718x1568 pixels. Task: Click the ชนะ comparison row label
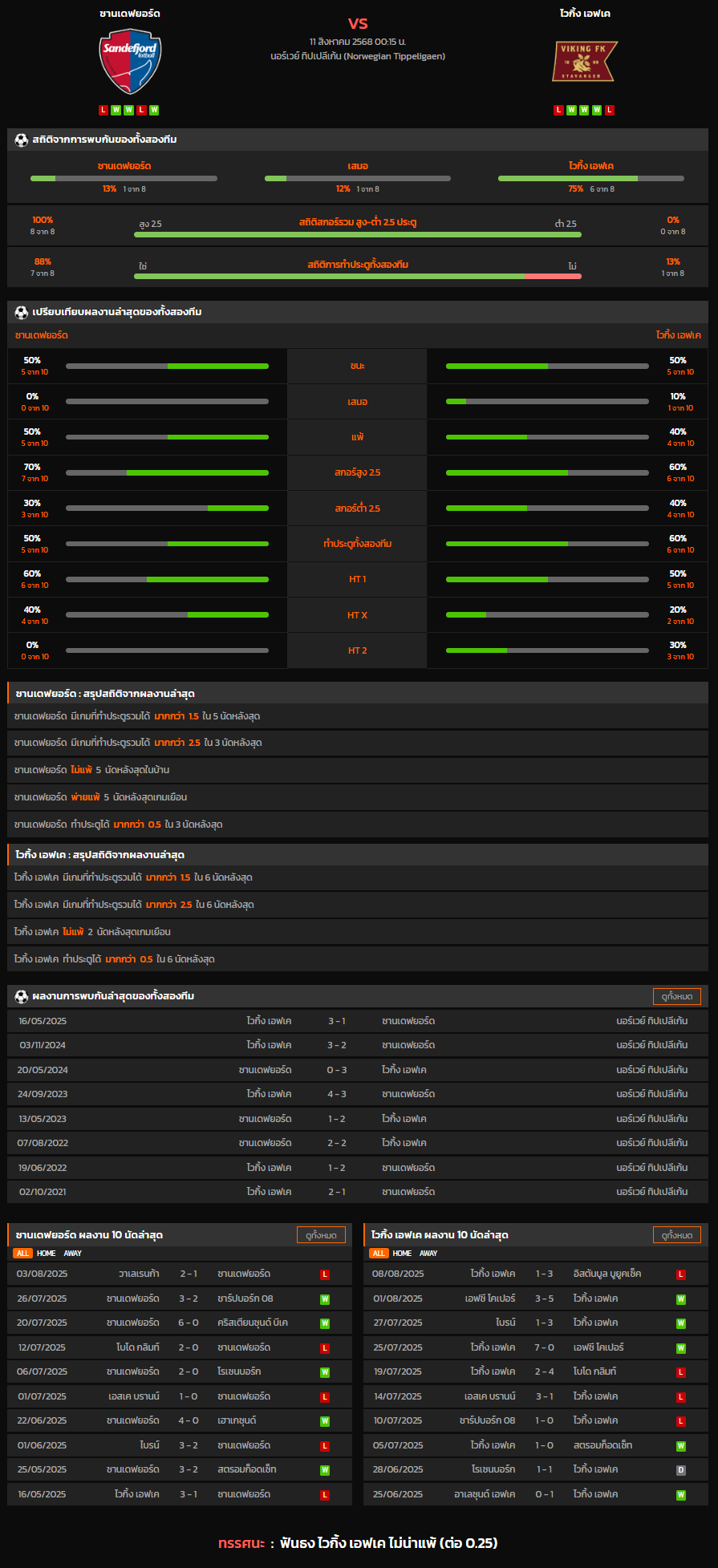[x=358, y=366]
